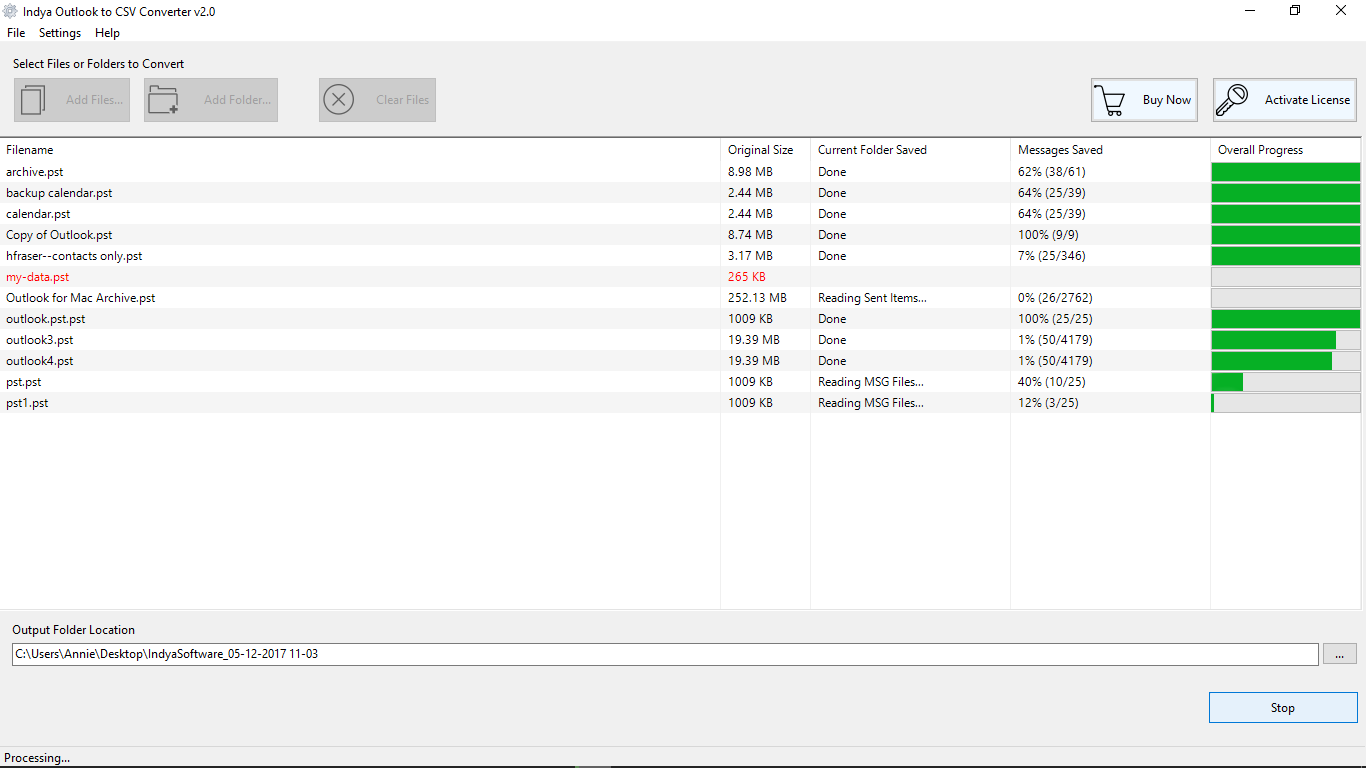Screen dimensions: 1366x768
Task: Click the Reading Sent Items... status
Action: click(872, 298)
